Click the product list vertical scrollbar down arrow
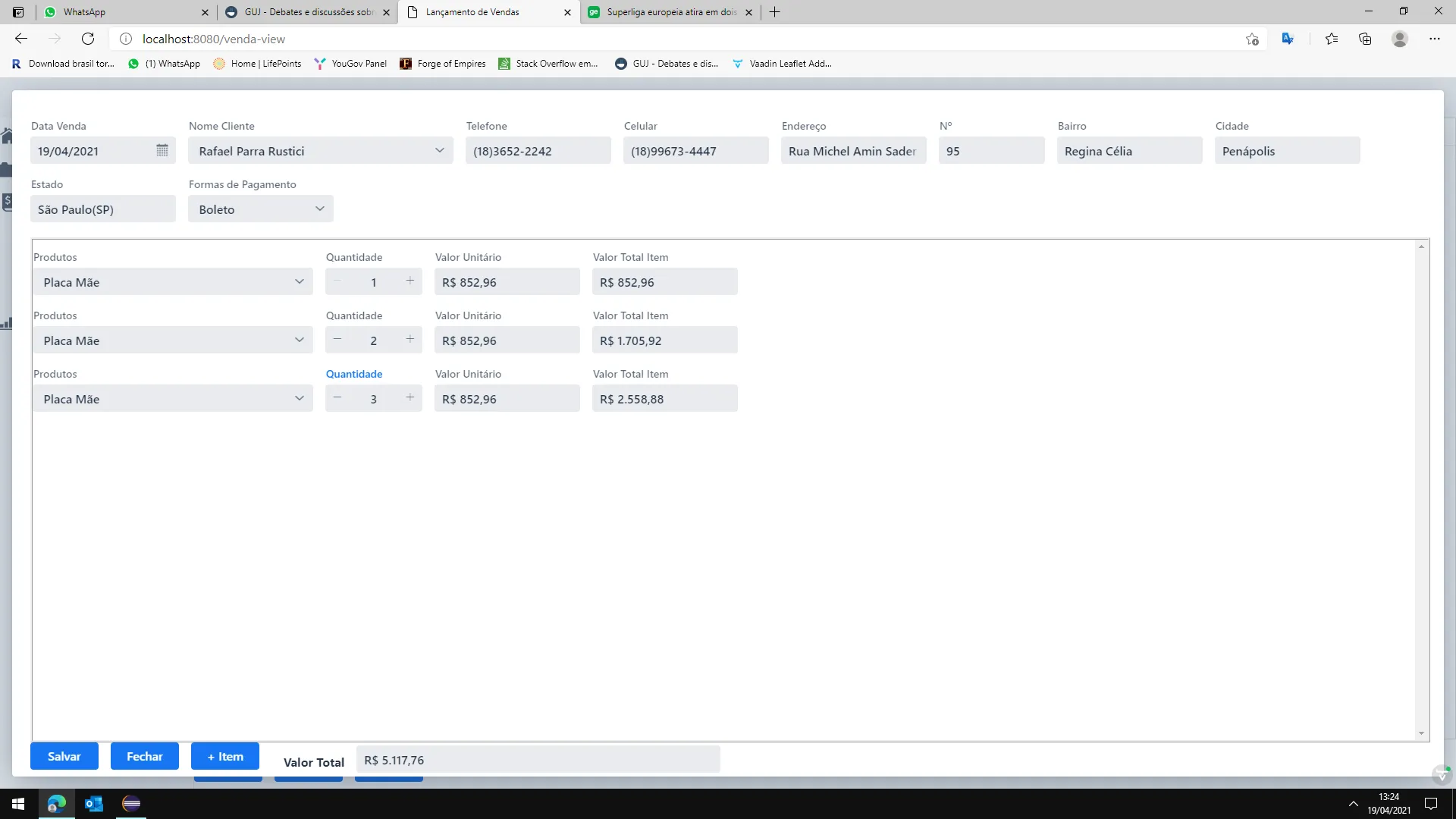1456x819 pixels. tap(1421, 733)
